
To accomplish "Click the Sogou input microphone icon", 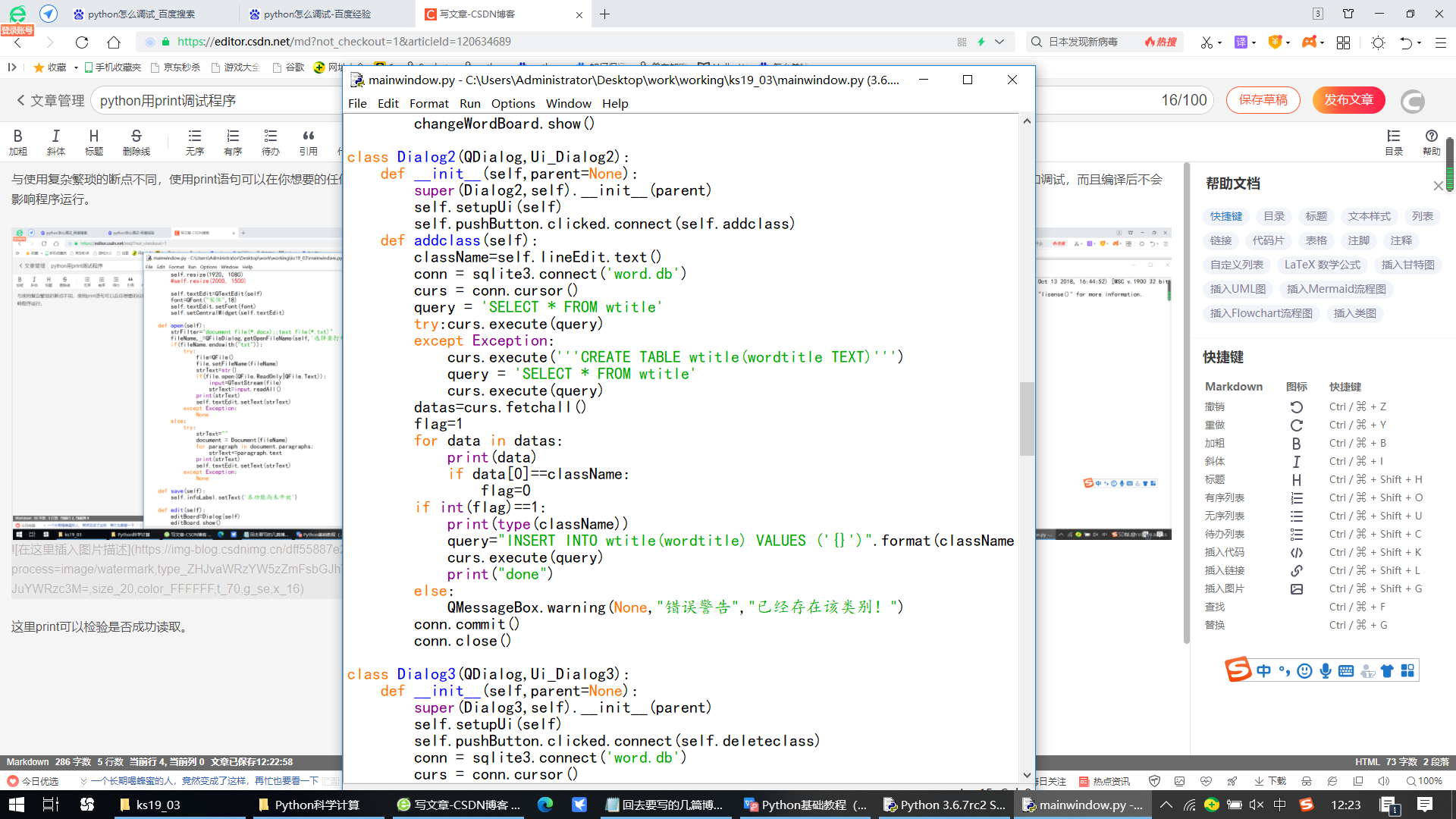I will click(x=1326, y=670).
